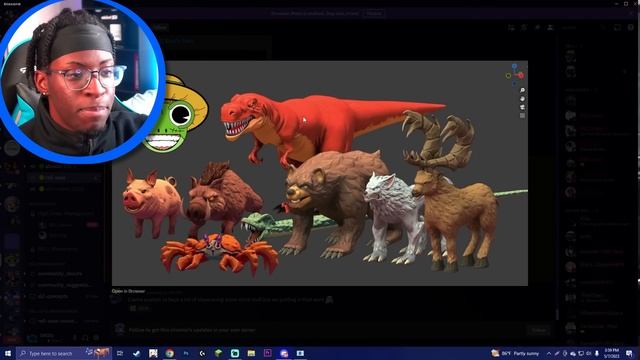Open Adobe Premiere Pro from the taskbar

tap(267, 353)
